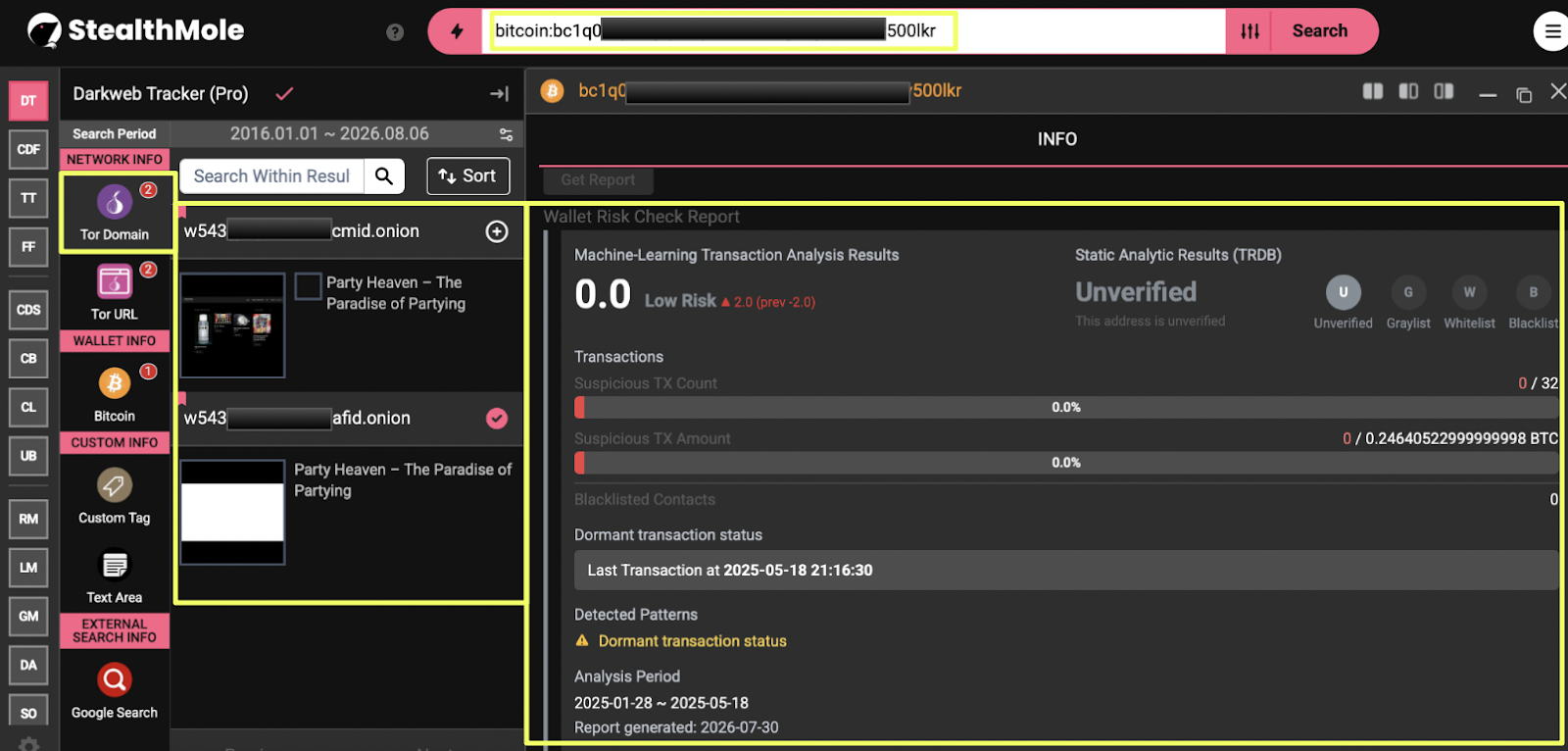Click the analysis period 2025-01-28 ~ 2025-05-18

click(x=661, y=703)
